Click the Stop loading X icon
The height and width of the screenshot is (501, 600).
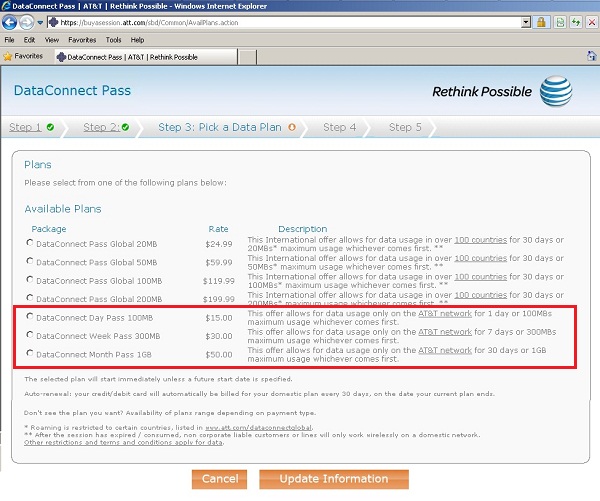[592, 23]
